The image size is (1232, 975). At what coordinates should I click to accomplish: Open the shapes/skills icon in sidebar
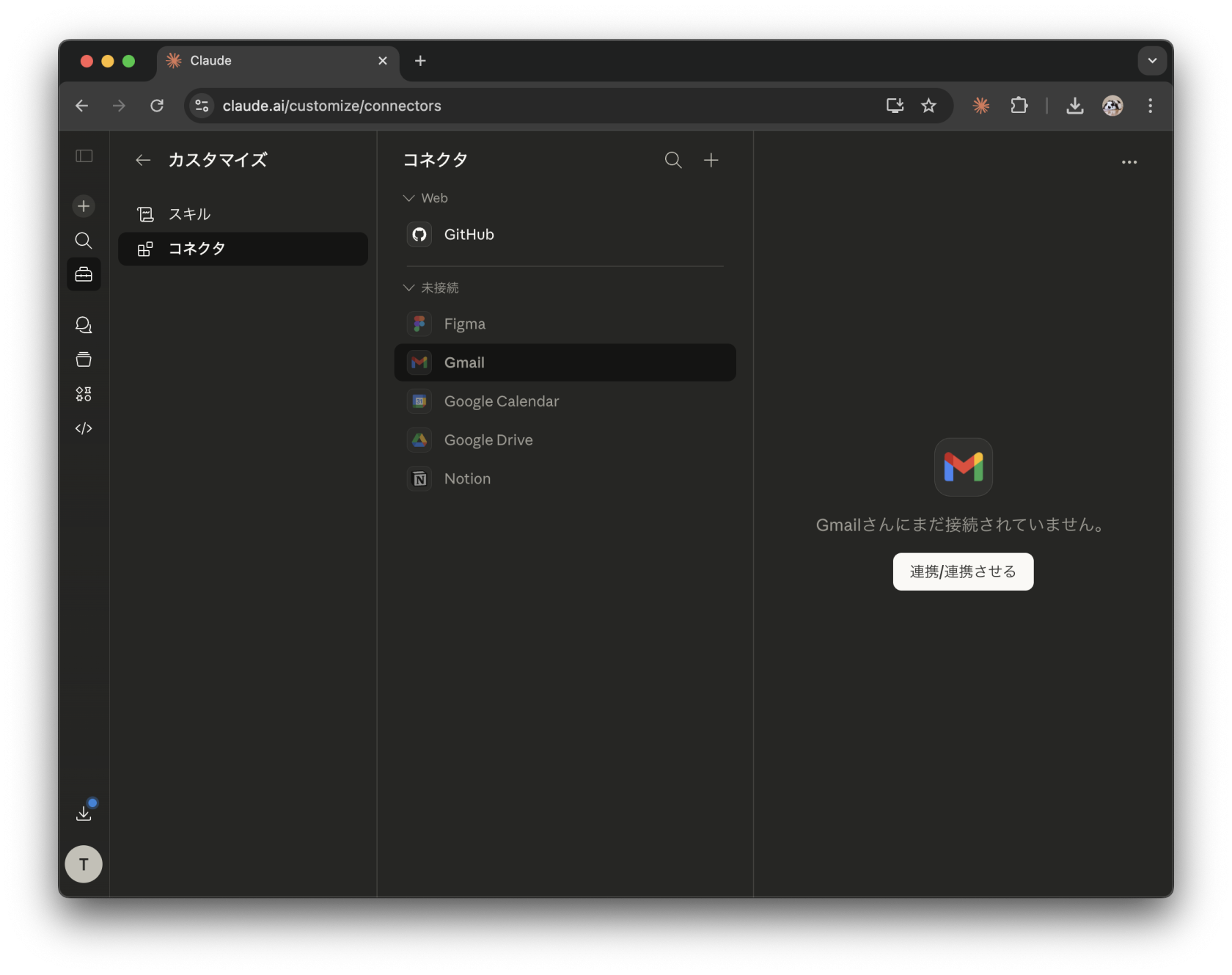(x=84, y=393)
